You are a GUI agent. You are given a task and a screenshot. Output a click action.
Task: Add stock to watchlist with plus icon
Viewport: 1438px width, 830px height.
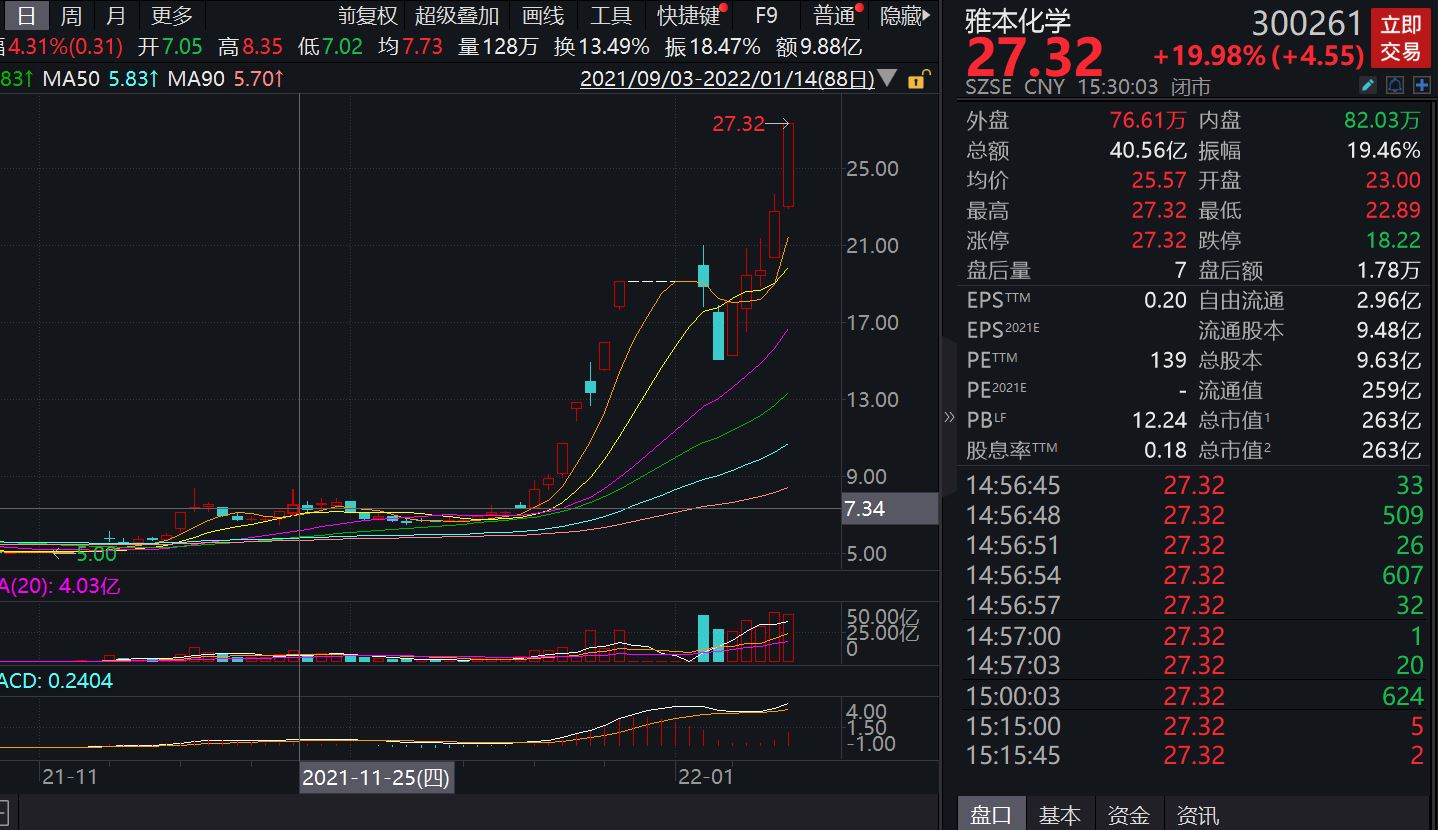click(x=1422, y=85)
